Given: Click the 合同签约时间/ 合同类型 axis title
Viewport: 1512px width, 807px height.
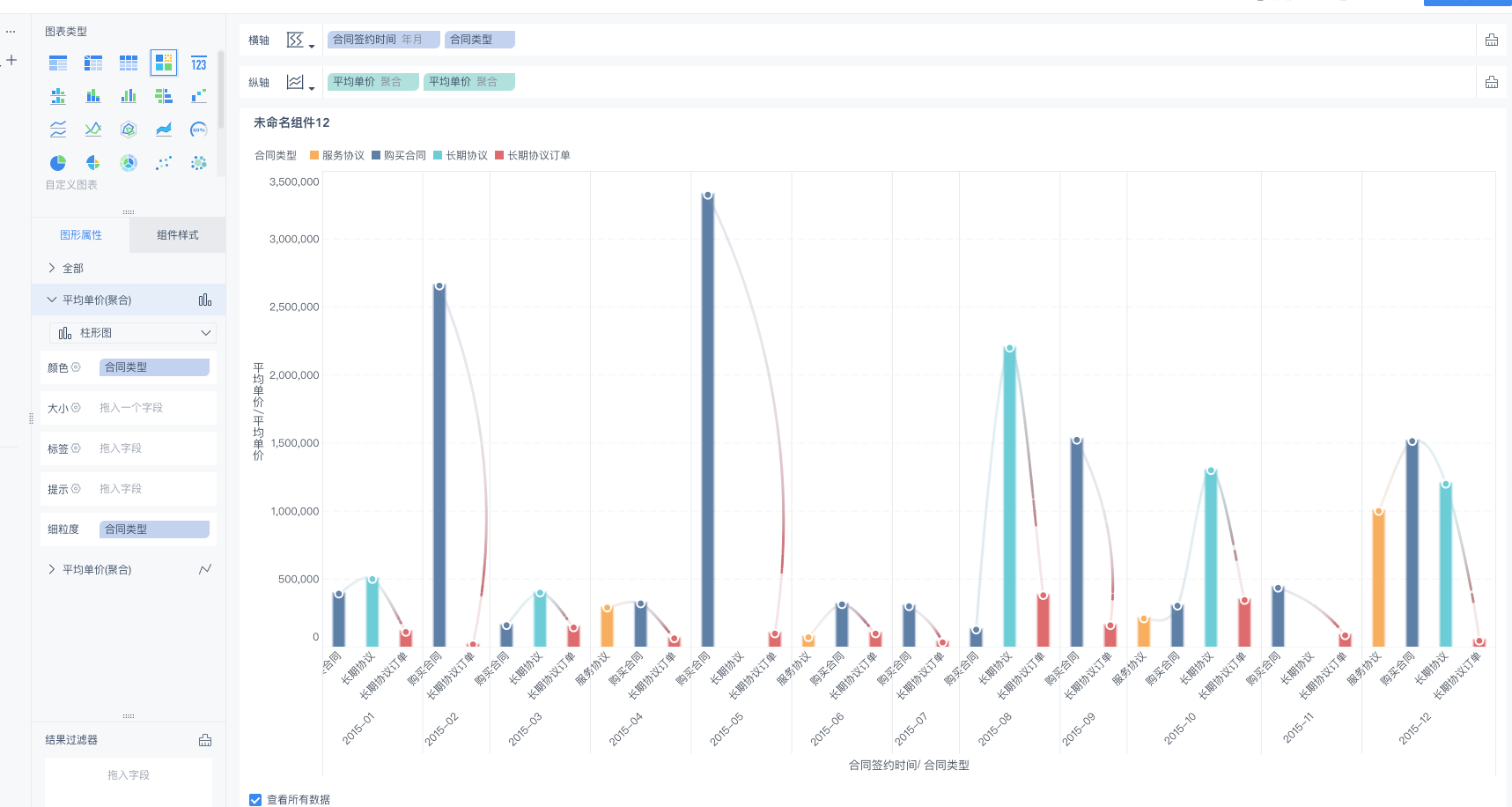Looking at the screenshot, I should click(x=909, y=766).
